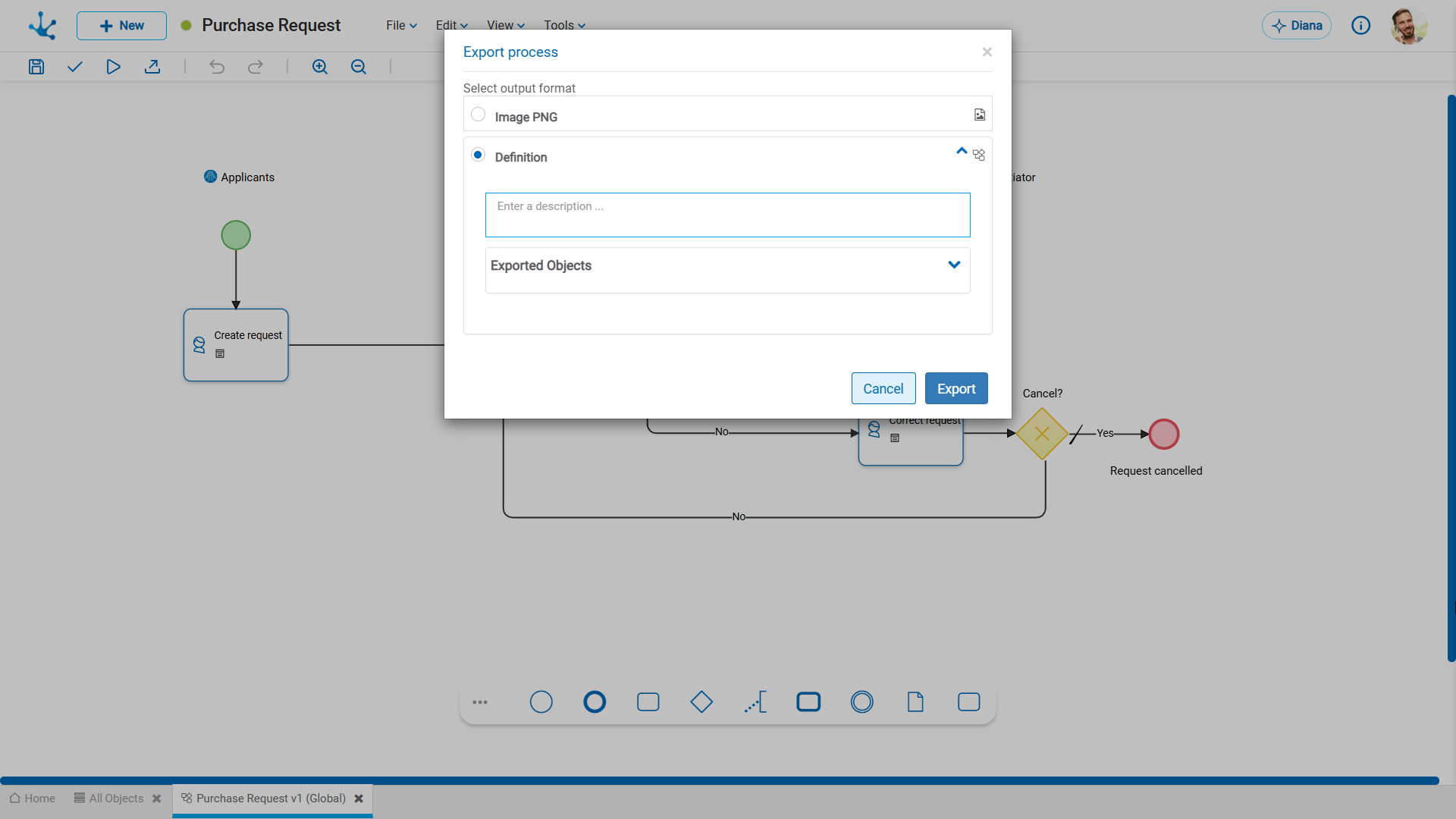Screen dimensions: 1456x819
Task: Open the View menu
Action: (506, 25)
